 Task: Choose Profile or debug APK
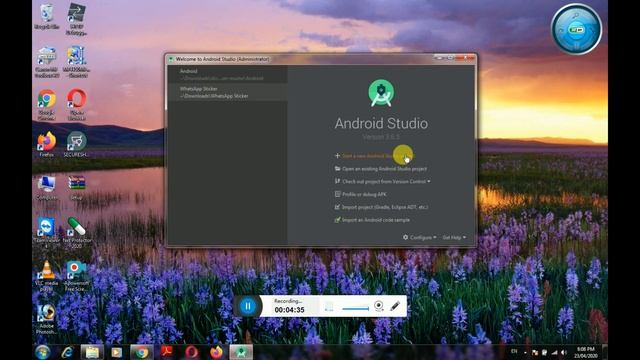[360, 194]
